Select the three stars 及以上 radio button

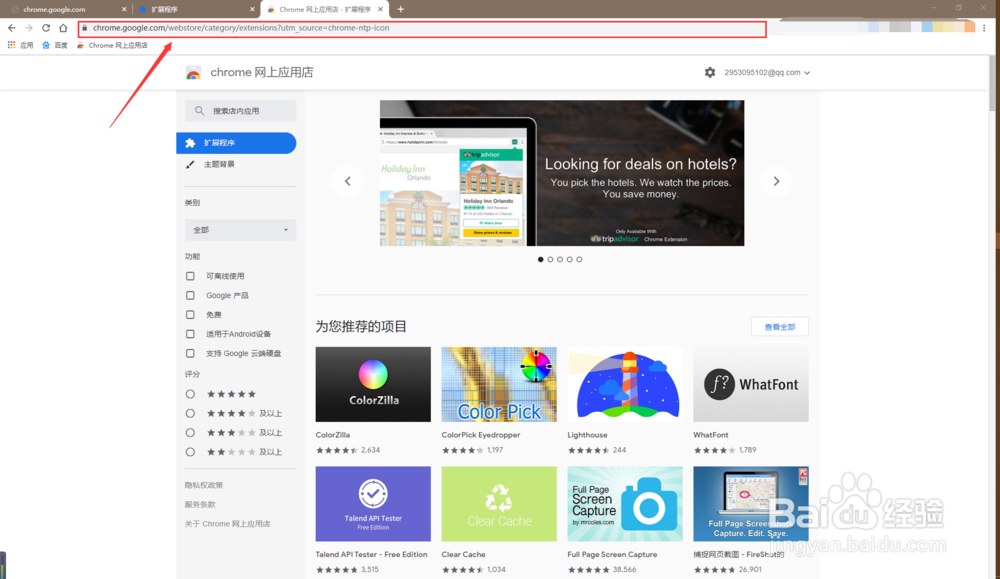(x=190, y=432)
